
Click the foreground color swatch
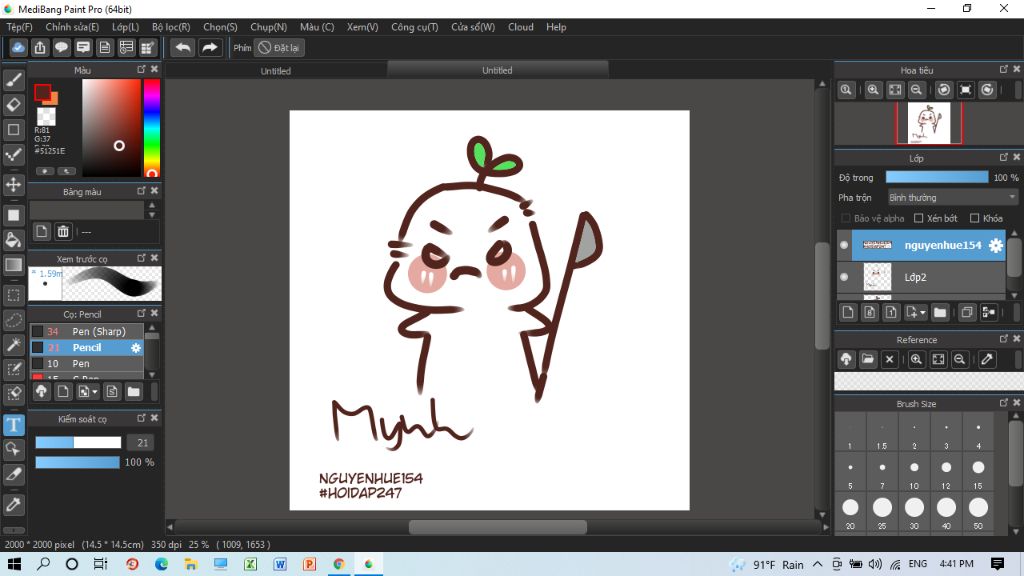[43, 93]
